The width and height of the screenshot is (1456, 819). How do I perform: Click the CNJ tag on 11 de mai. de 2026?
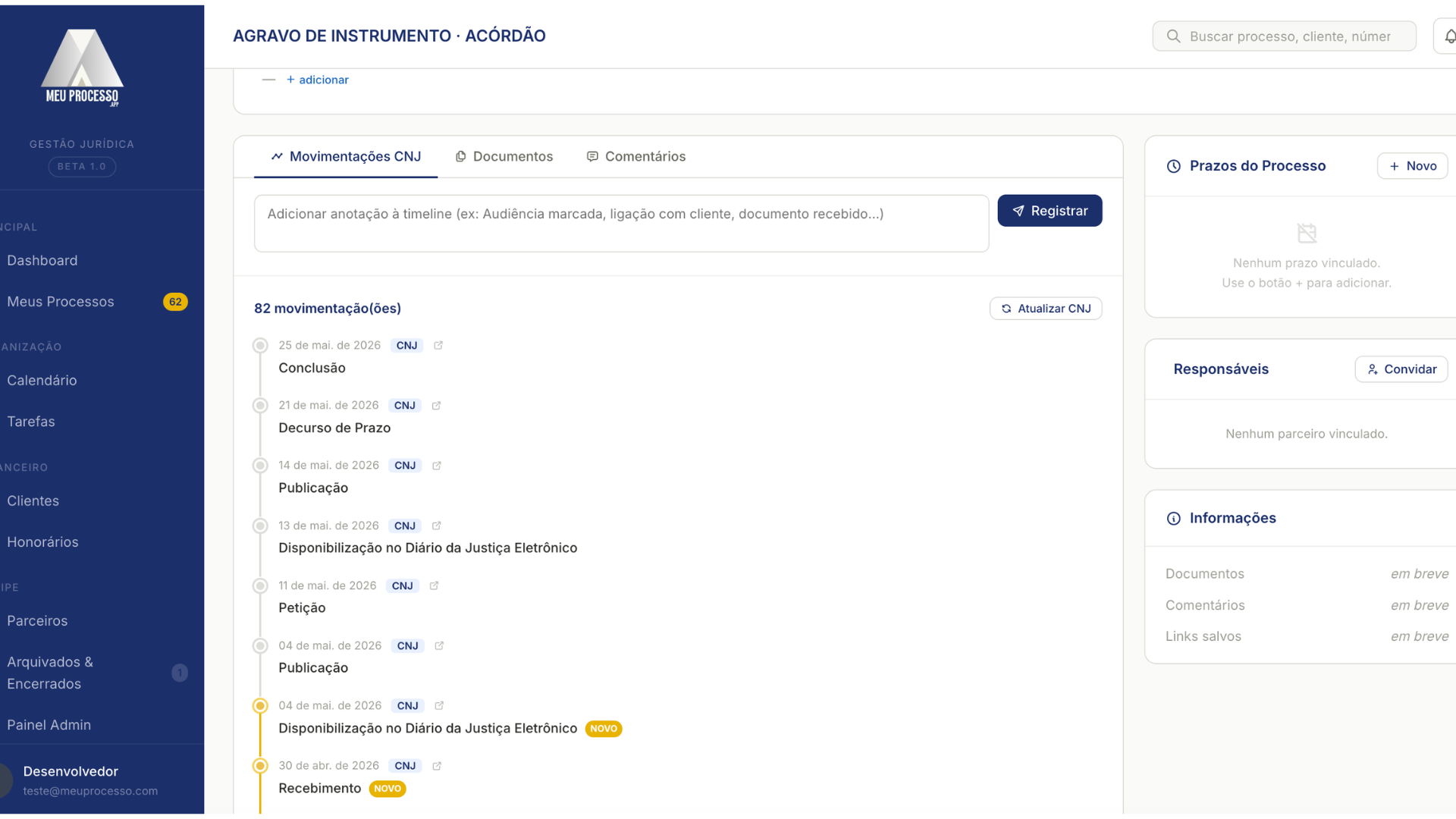pyautogui.click(x=402, y=586)
